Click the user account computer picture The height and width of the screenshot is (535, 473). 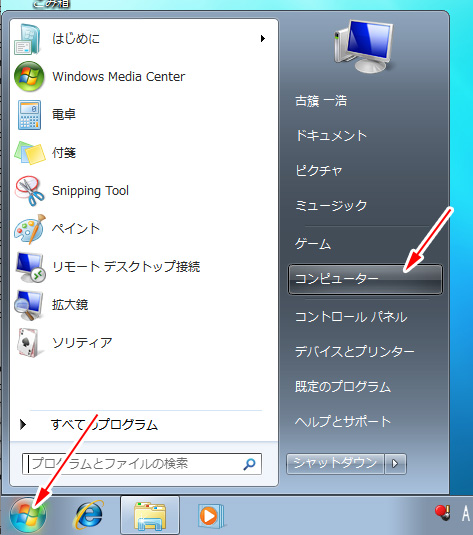click(x=364, y=46)
